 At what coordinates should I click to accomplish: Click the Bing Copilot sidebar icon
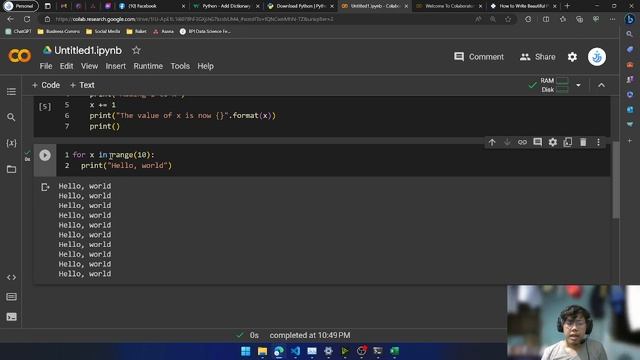630,19
